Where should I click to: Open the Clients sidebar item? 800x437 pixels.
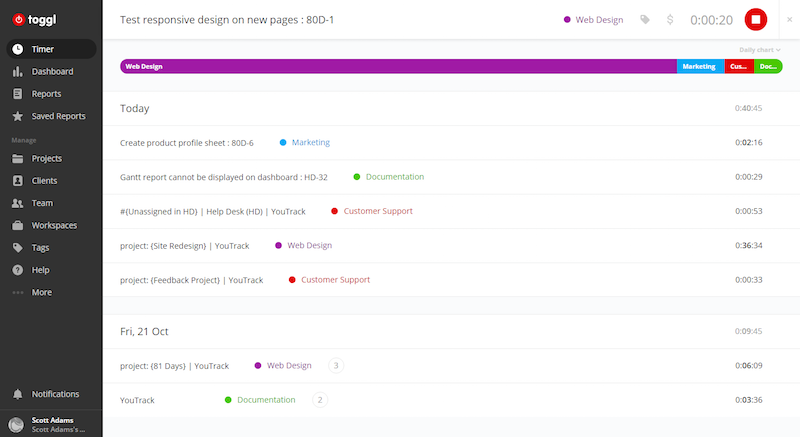coord(44,181)
